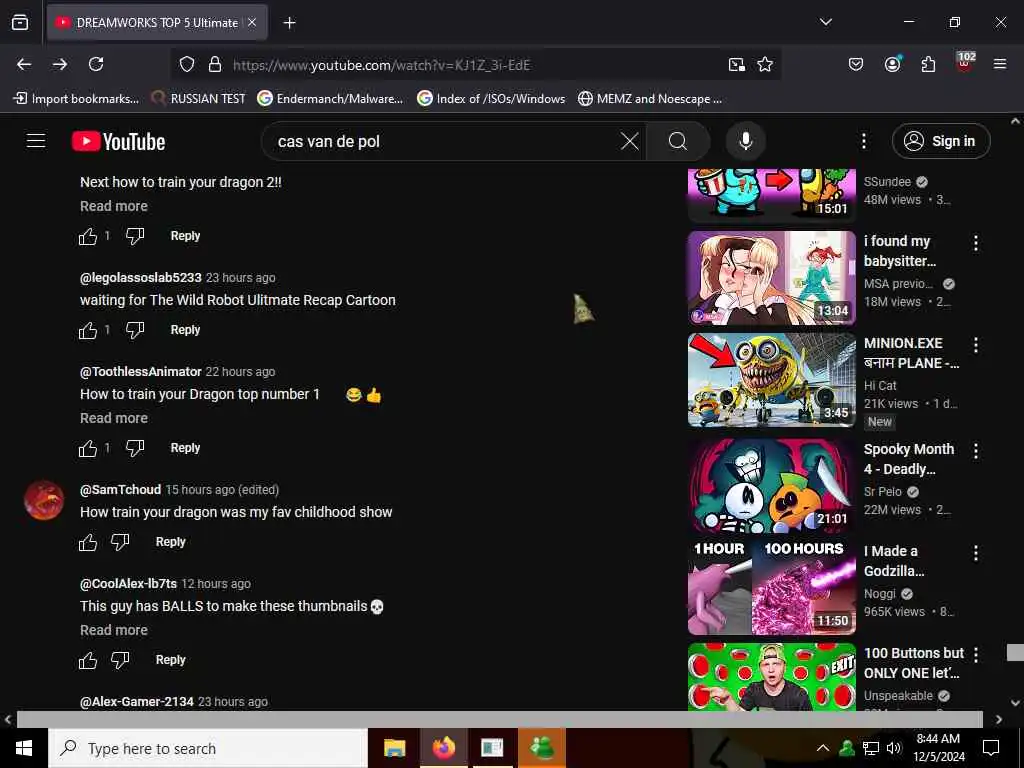Image resolution: width=1024 pixels, height=768 pixels.
Task: Open YouTube settings three-dot menu
Action: (x=863, y=141)
